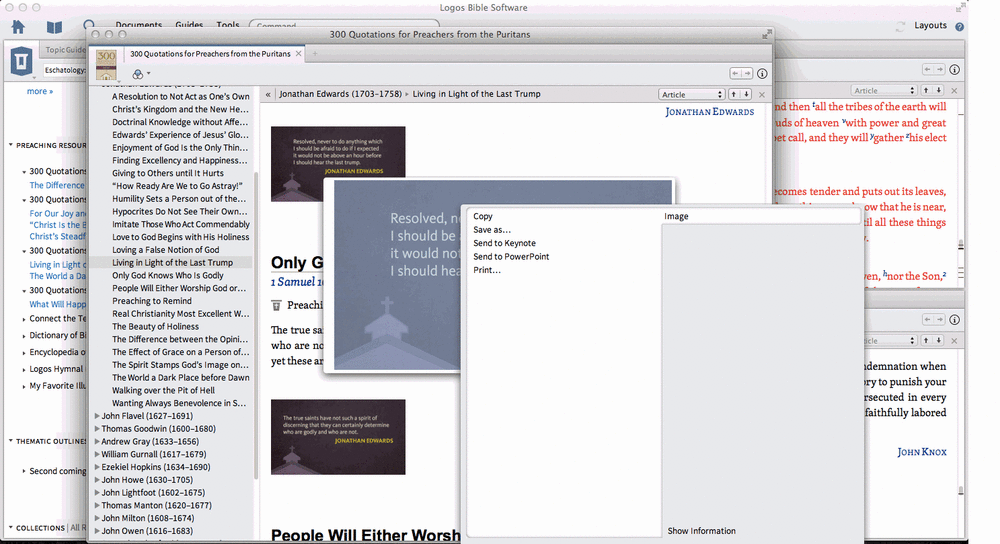1000x544 pixels.
Task: Open the Help question mark icon
Action: [959, 26]
